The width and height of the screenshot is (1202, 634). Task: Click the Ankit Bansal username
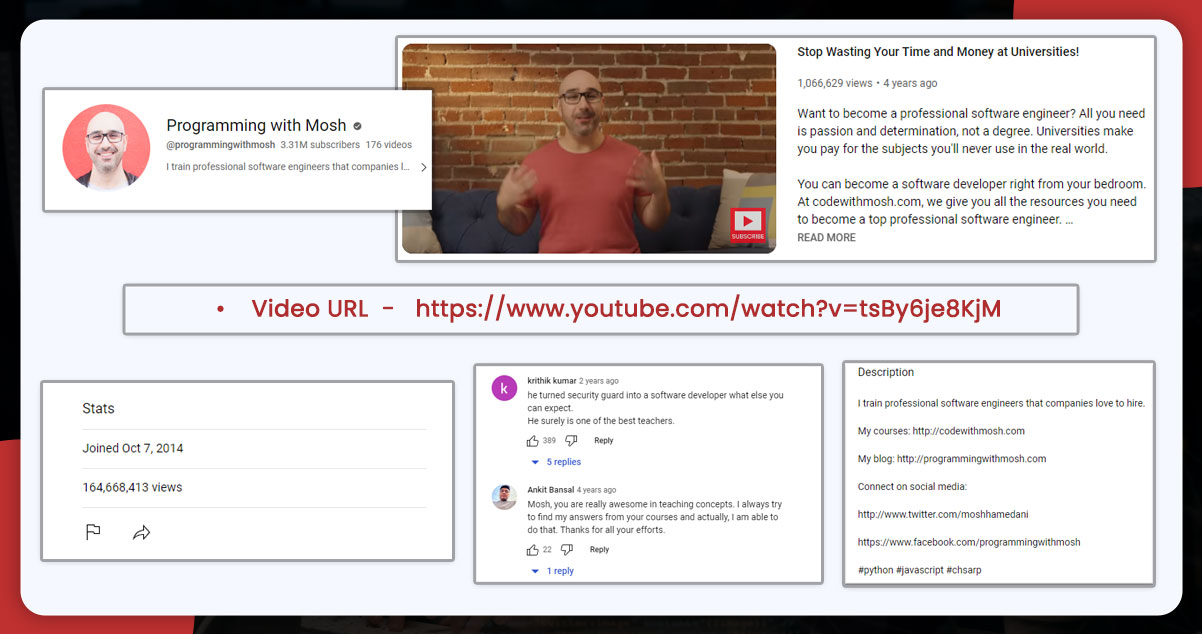click(x=551, y=490)
